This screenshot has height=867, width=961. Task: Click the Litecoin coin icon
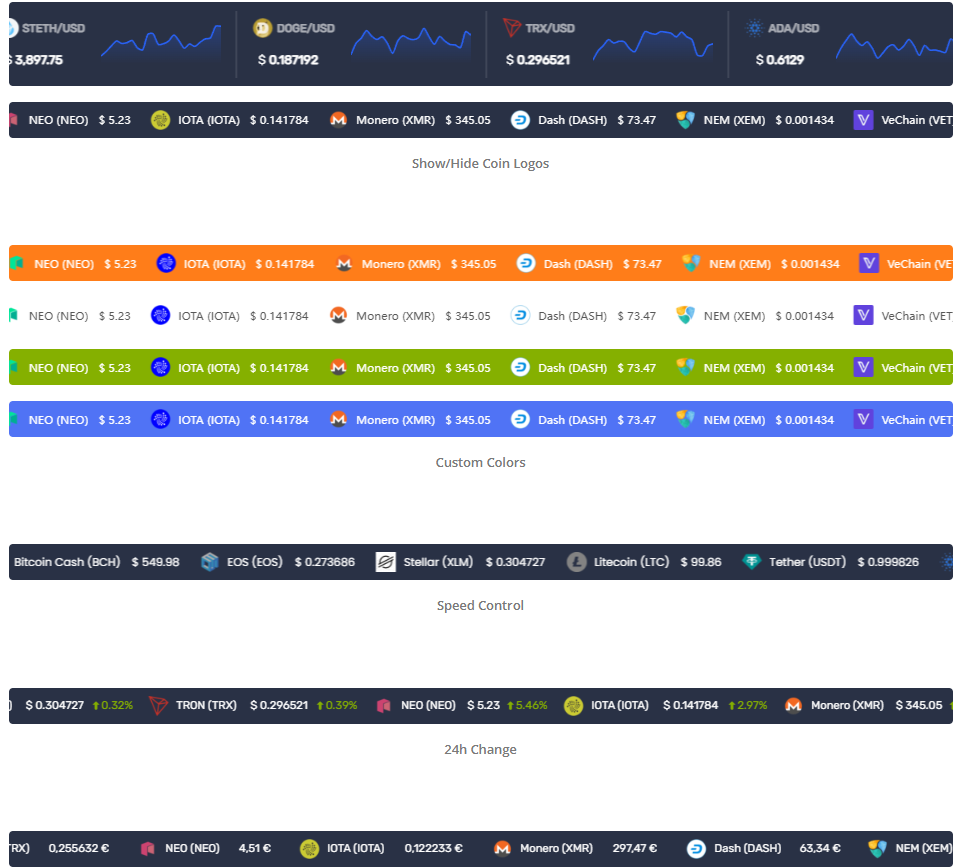tap(576, 562)
